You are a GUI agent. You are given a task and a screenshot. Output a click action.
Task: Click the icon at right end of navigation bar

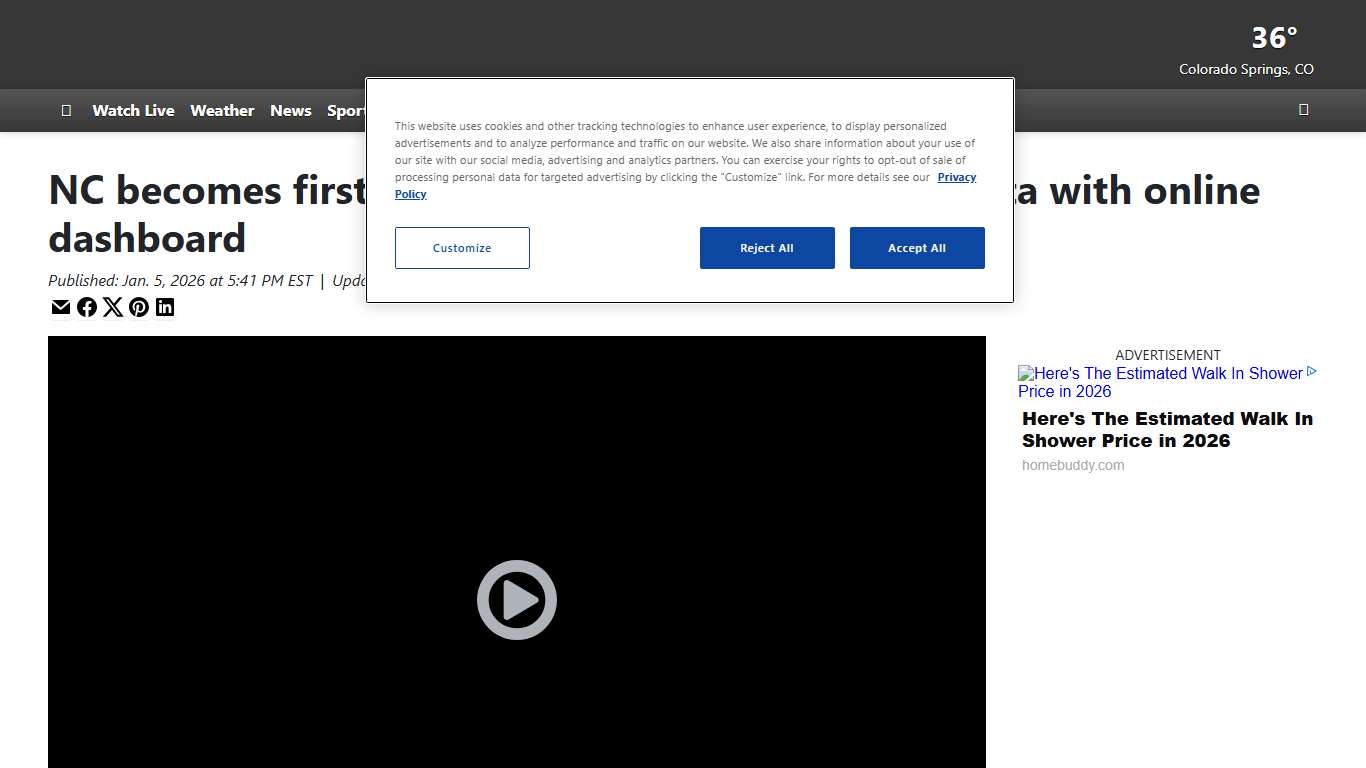(x=1303, y=110)
